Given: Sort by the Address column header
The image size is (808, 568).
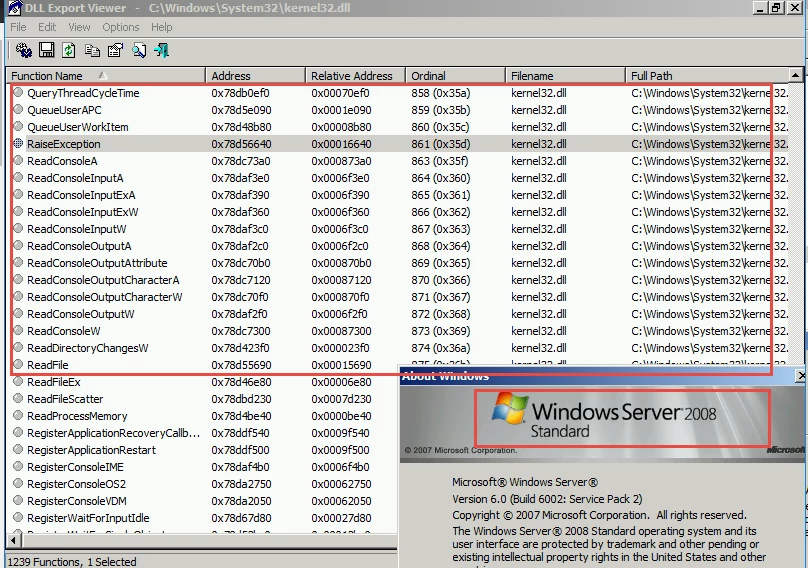Looking at the screenshot, I should (x=256, y=76).
